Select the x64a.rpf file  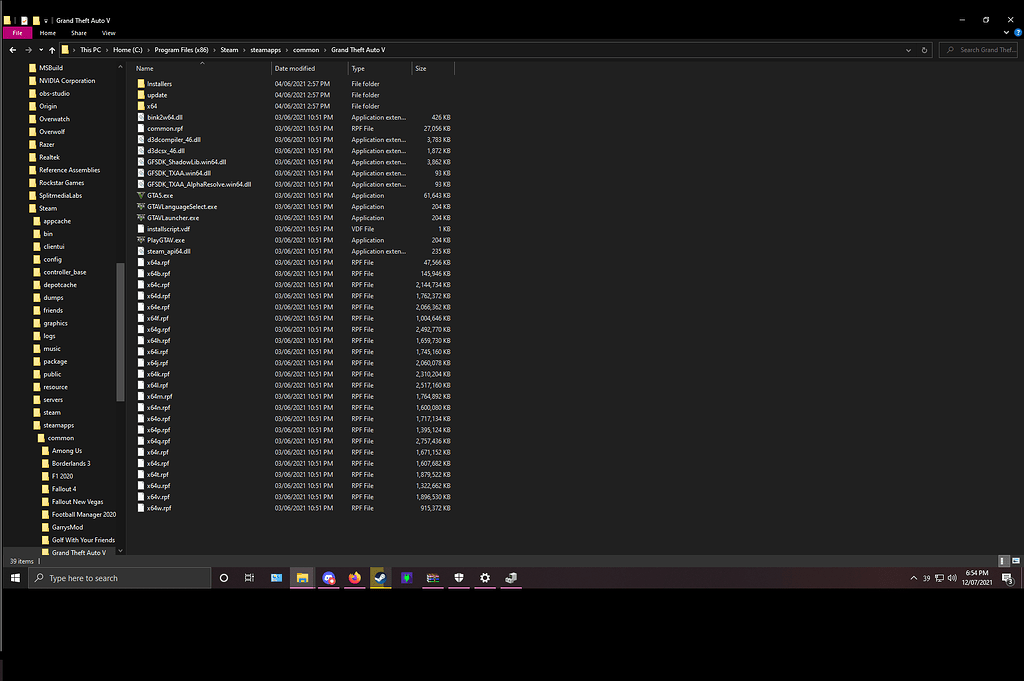pyautogui.click(x=158, y=262)
